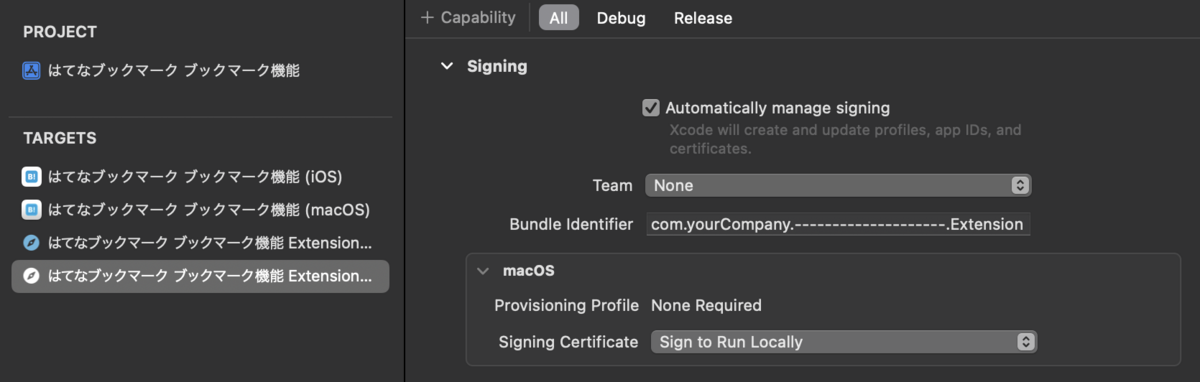Click the highlighted Extension target's compass icon
Screen dimensions: 1200x382
tap(31, 276)
